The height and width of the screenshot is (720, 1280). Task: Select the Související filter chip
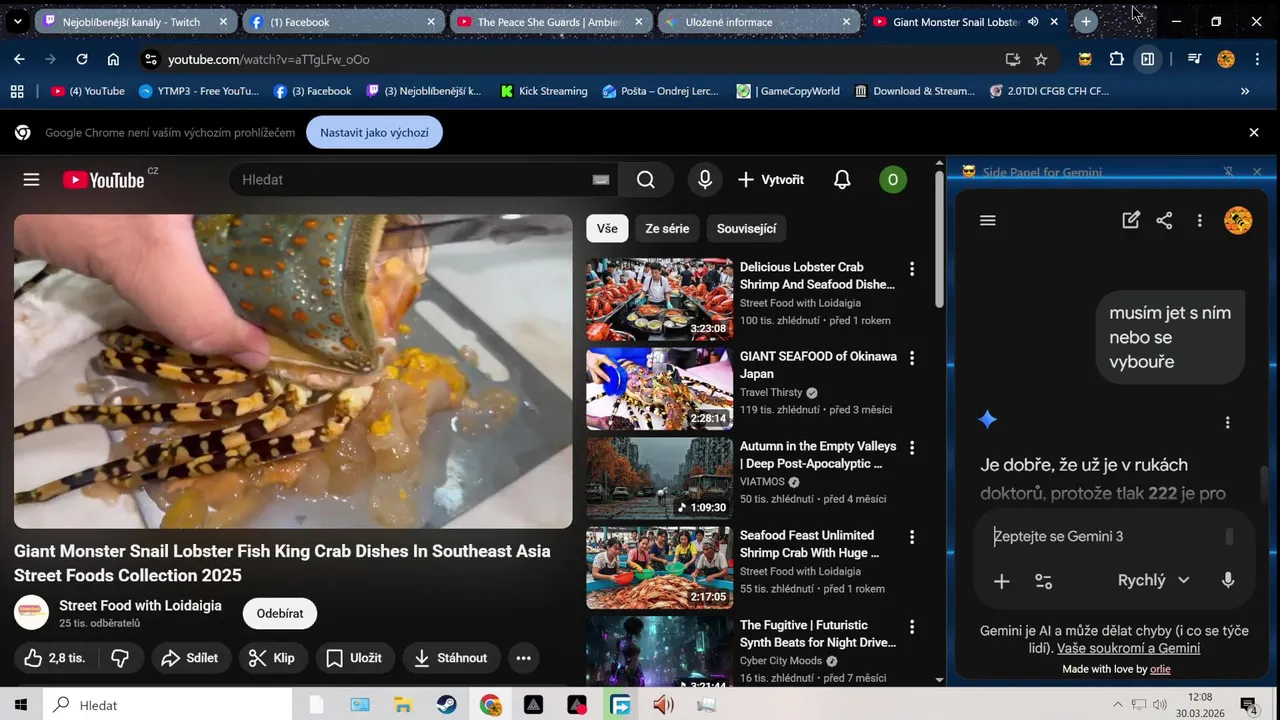(746, 229)
